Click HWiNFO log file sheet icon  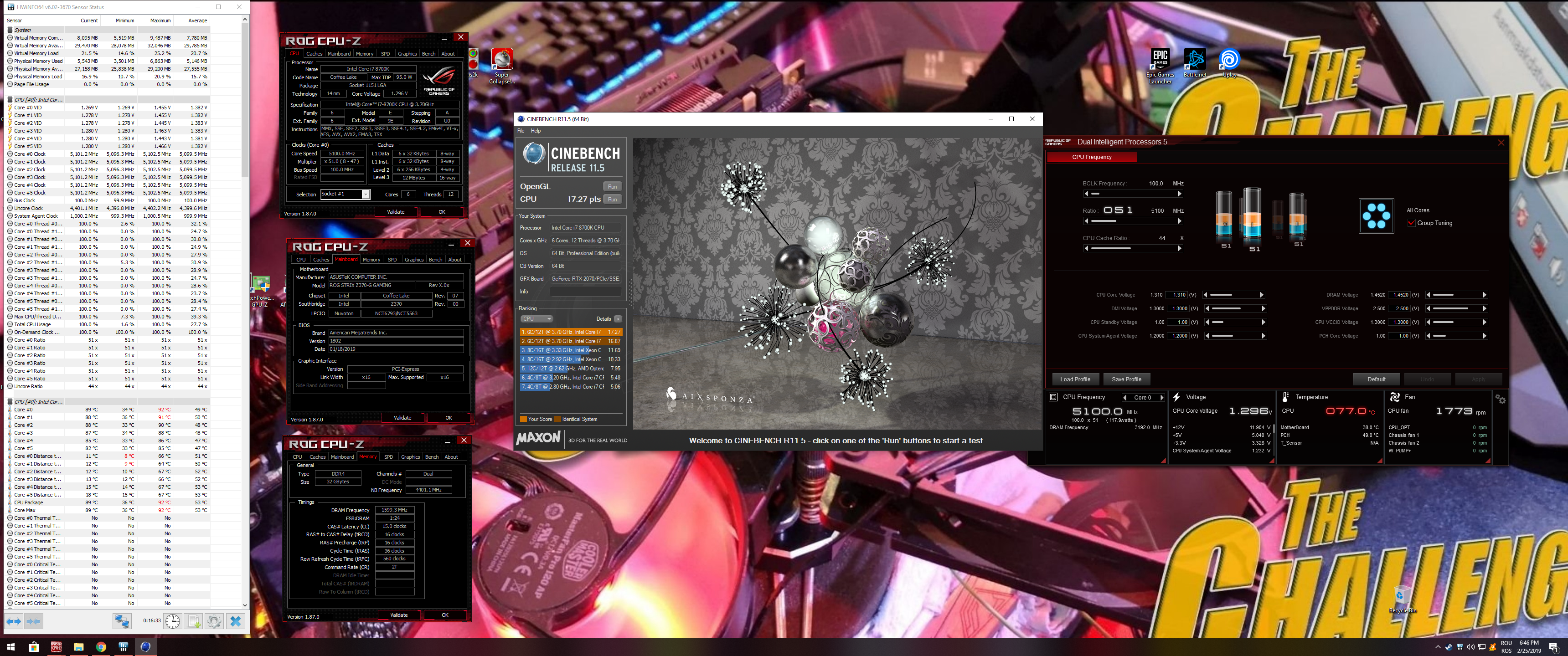194,621
